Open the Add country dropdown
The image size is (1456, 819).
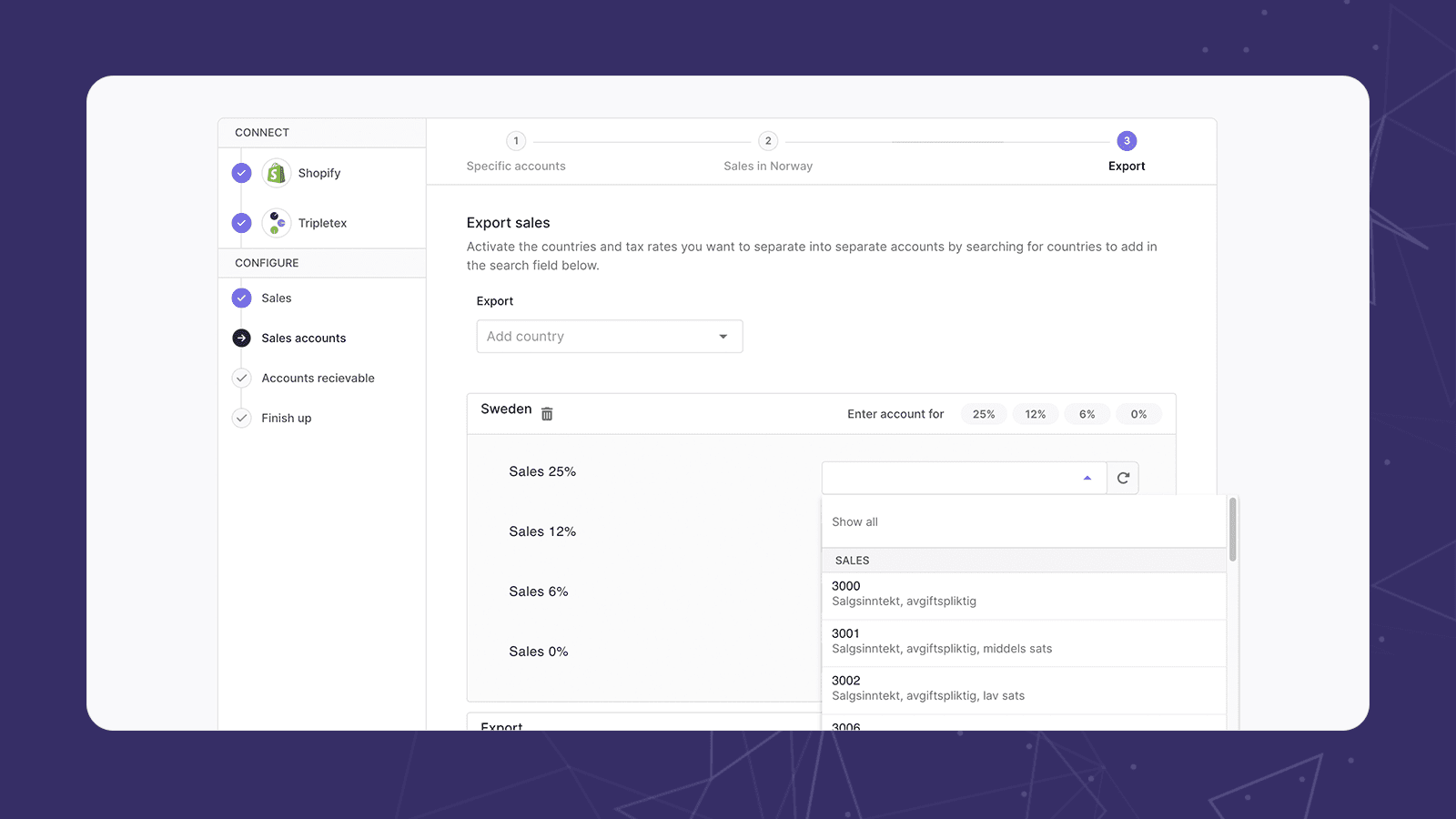click(609, 337)
